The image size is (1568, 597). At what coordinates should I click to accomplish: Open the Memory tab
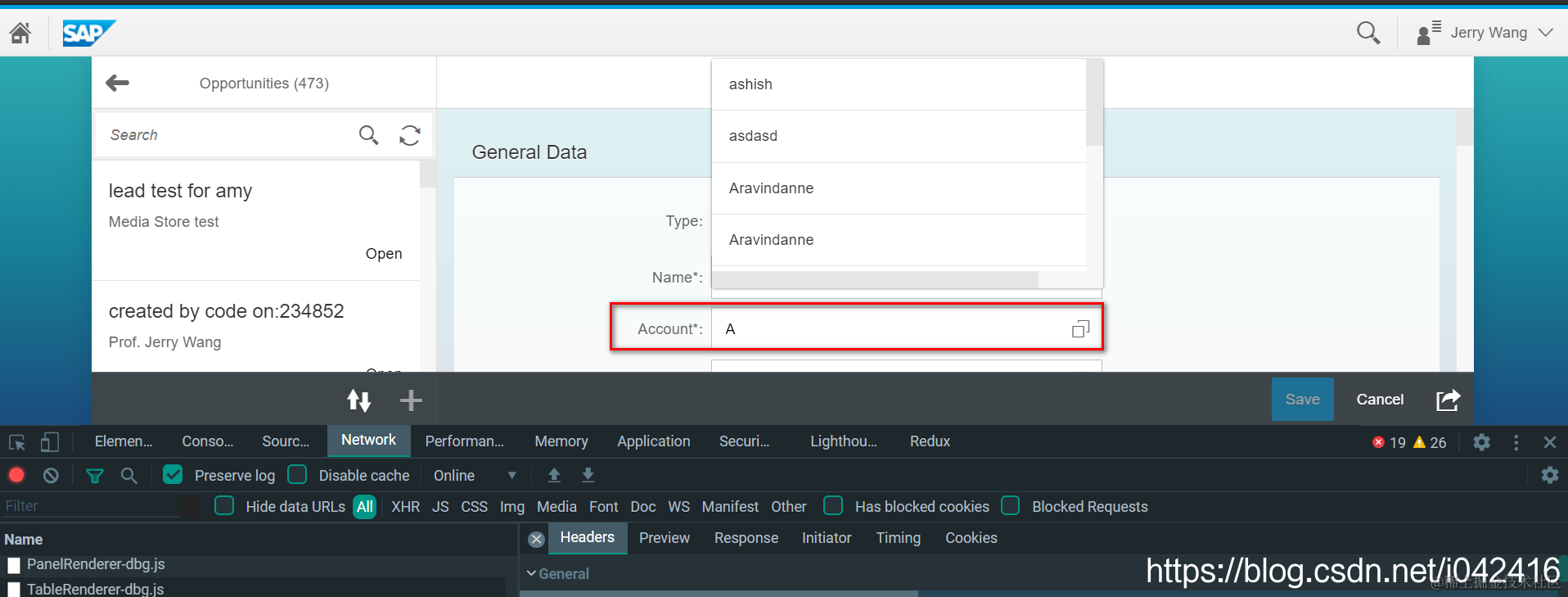pyautogui.click(x=561, y=441)
